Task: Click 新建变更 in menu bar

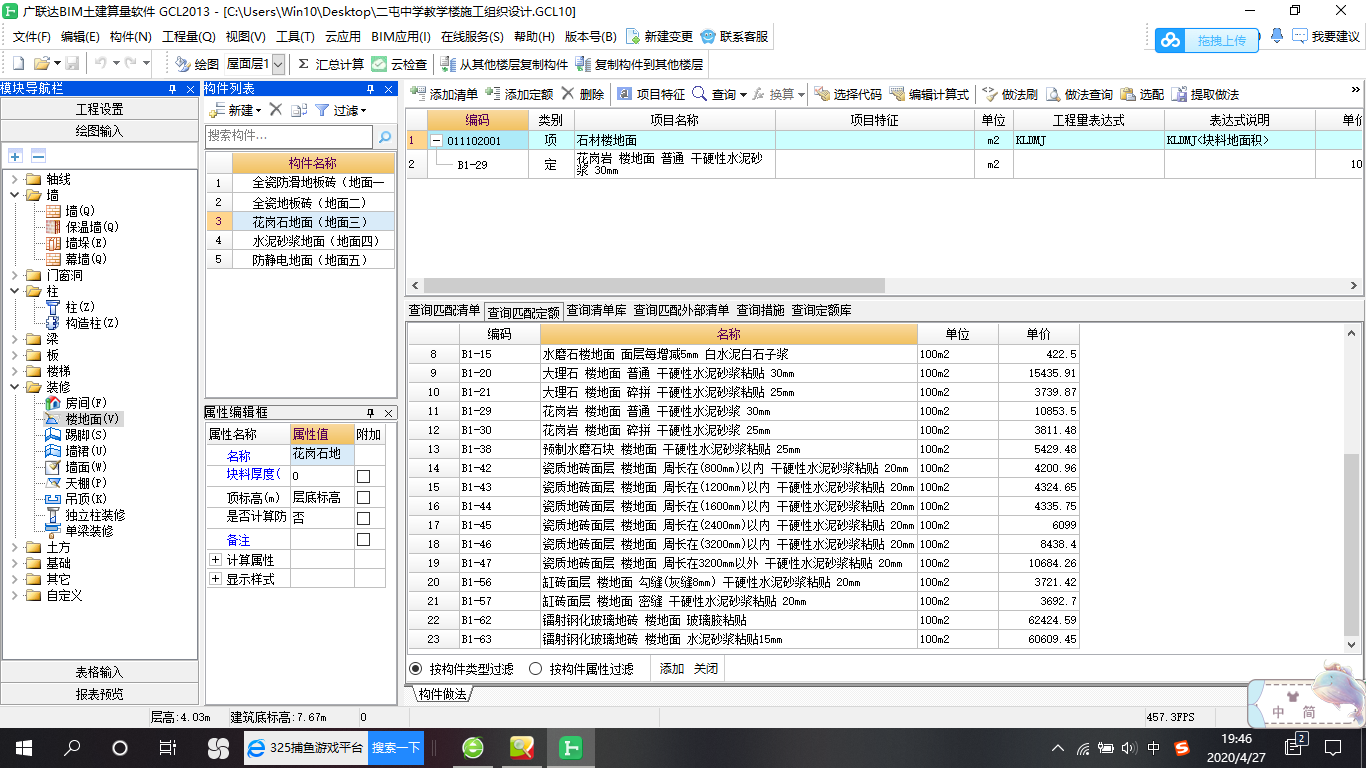Action: pos(659,36)
